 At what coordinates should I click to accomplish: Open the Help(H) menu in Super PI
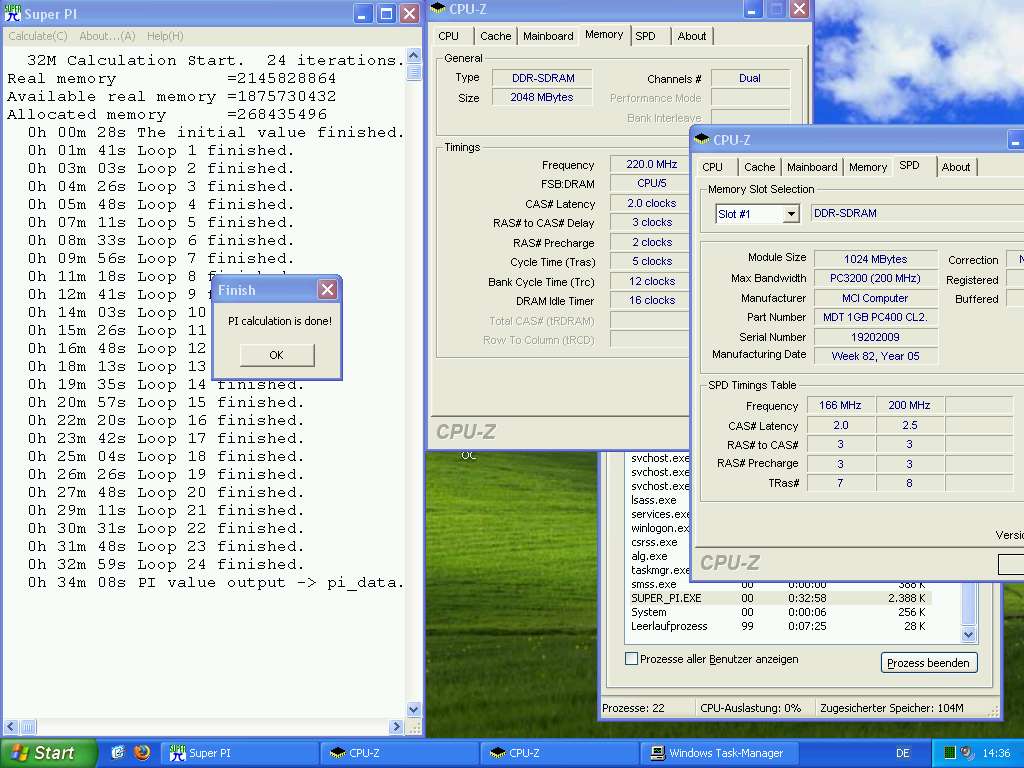165,36
